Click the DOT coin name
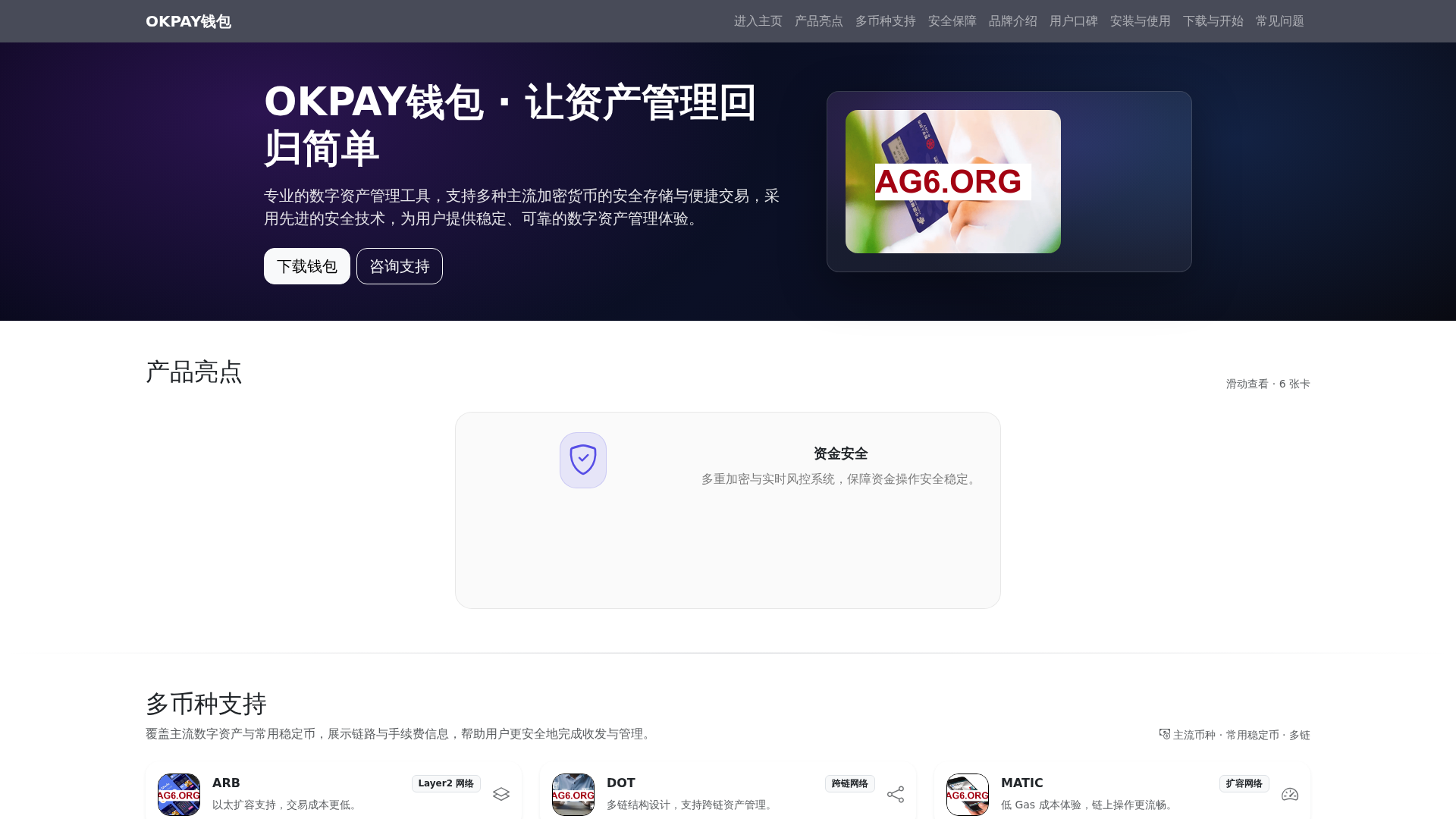This screenshot has width=1456, height=819. [x=621, y=783]
